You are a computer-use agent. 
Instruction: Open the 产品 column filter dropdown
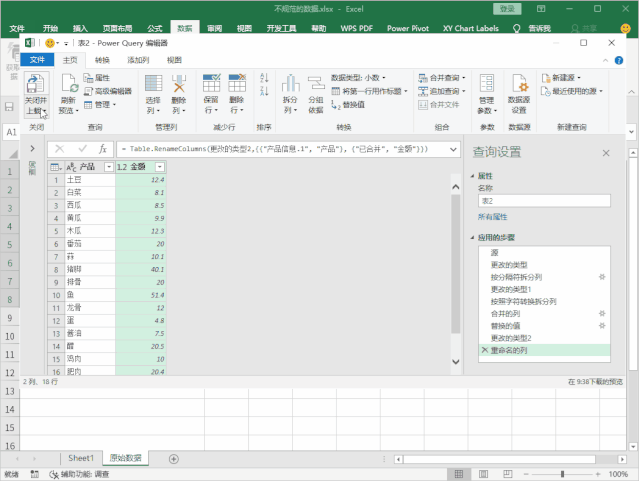click(108, 167)
